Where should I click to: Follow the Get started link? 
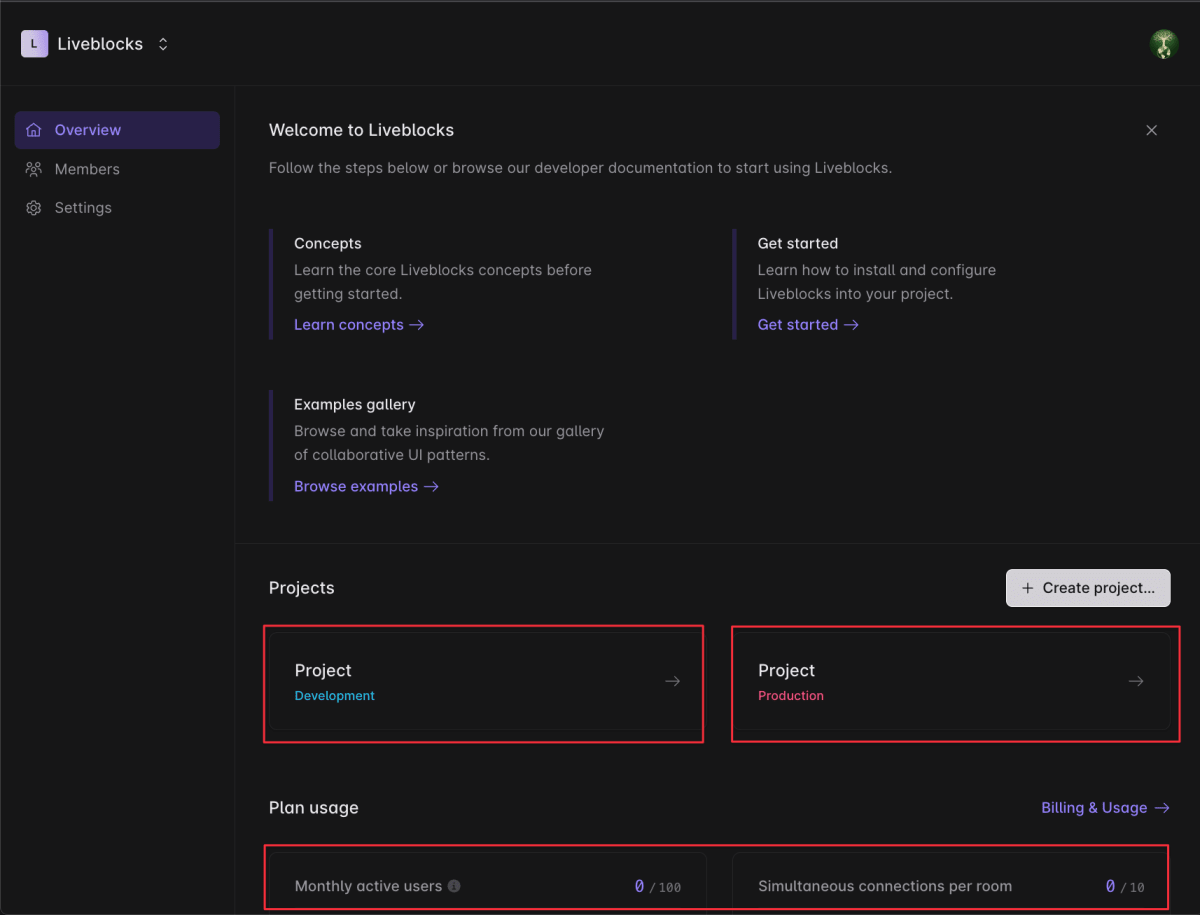[808, 325]
